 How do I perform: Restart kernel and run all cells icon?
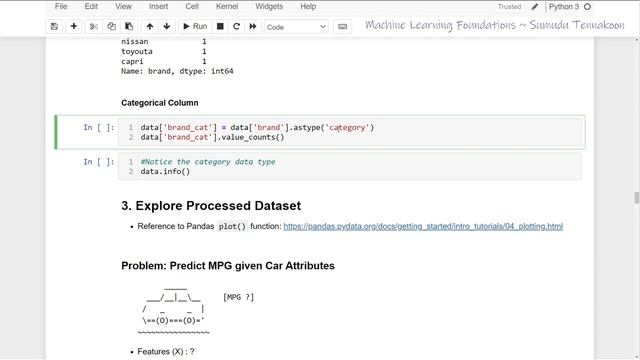[x=253, y=27]
